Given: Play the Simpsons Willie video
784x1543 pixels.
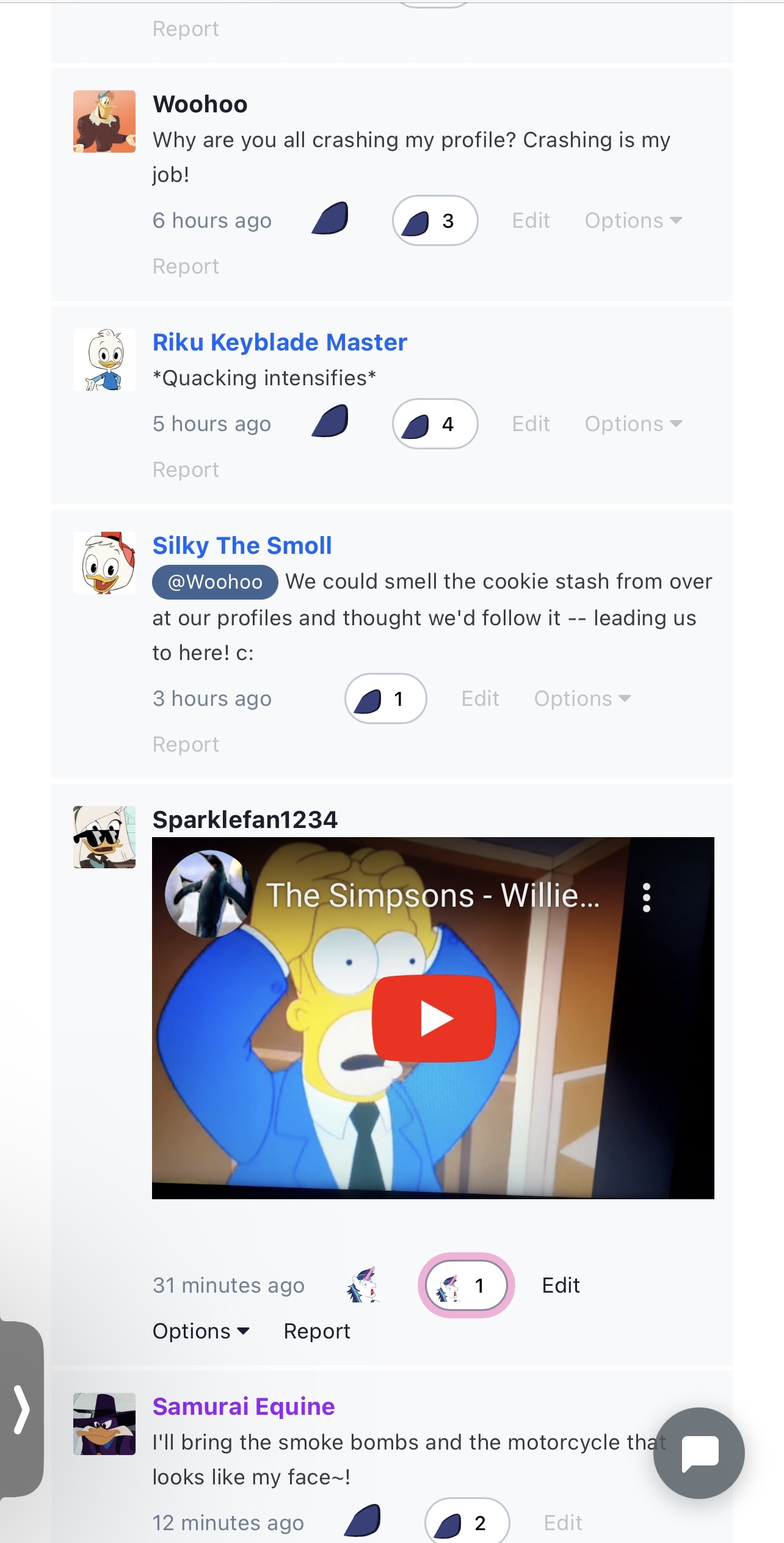Looking at the screenshot, I should click(x=434, y=1018).
